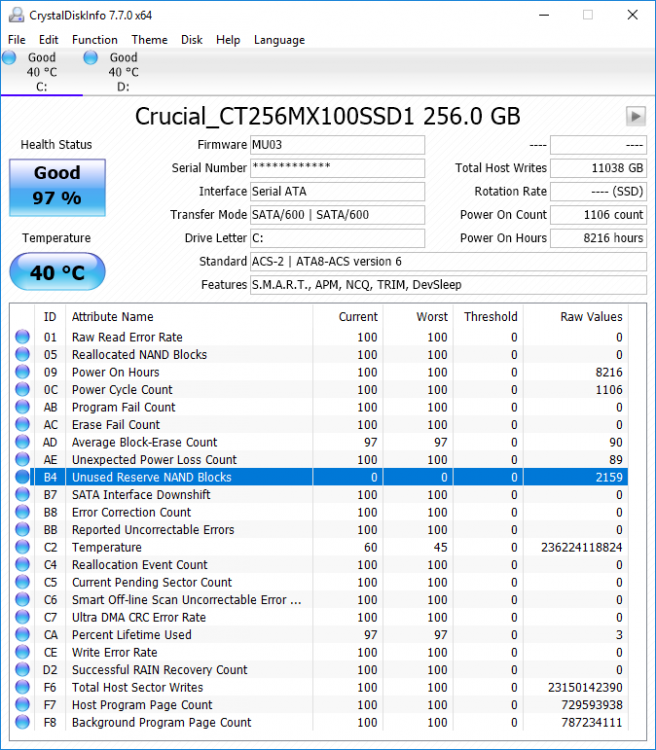Image resolution: width=656 pixels, height=750 pixels.
Task: Click the drive title Crucial_CT256MX100SSD1
Action: (x=327, y=116)
